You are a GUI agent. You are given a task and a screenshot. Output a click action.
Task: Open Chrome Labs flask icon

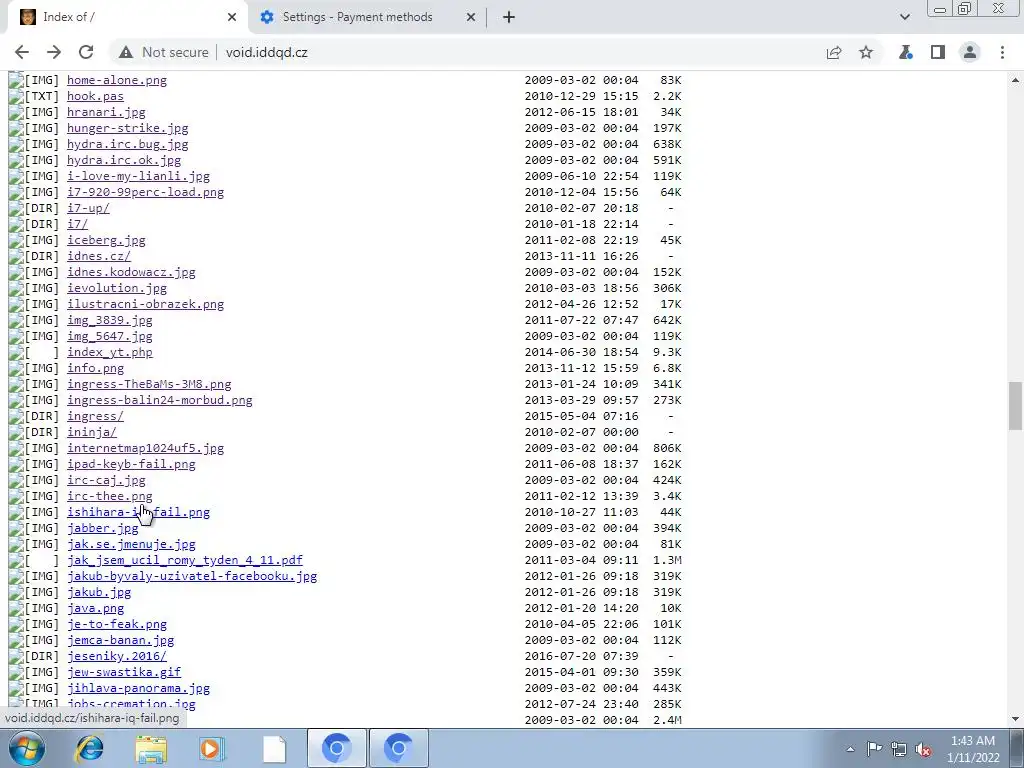905,52
